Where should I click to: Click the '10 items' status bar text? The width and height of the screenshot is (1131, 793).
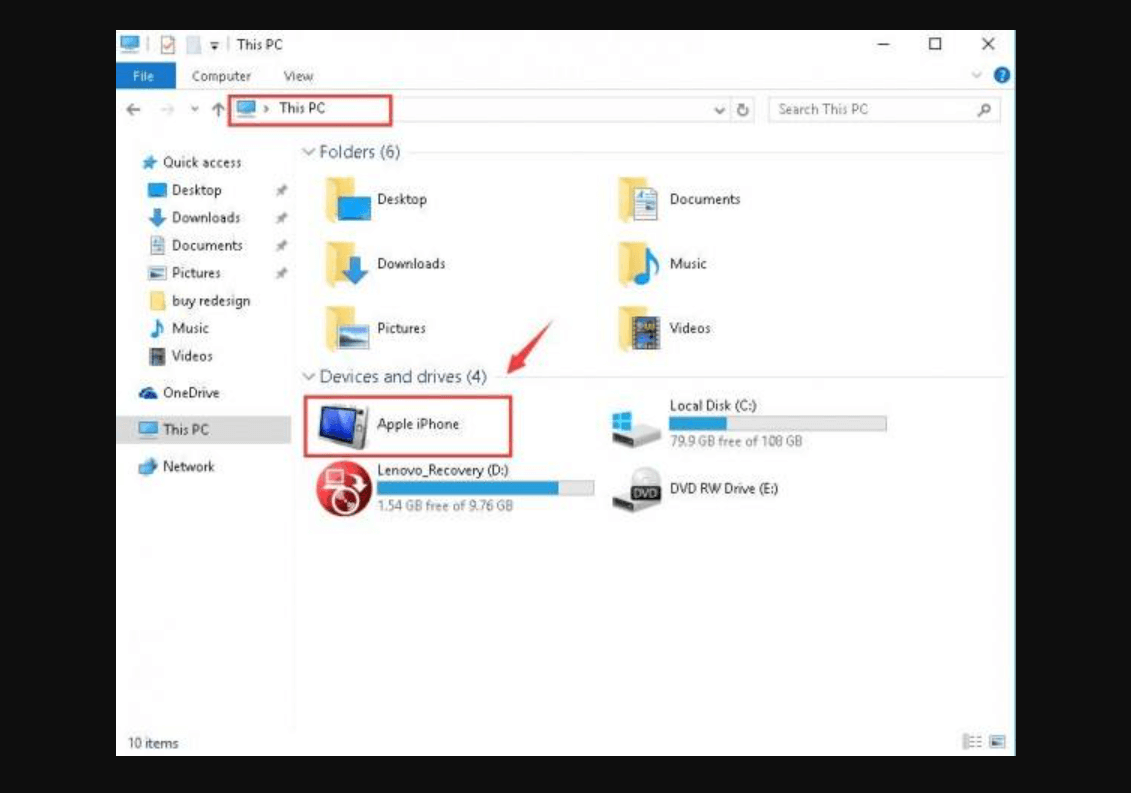tap(153, 743)
